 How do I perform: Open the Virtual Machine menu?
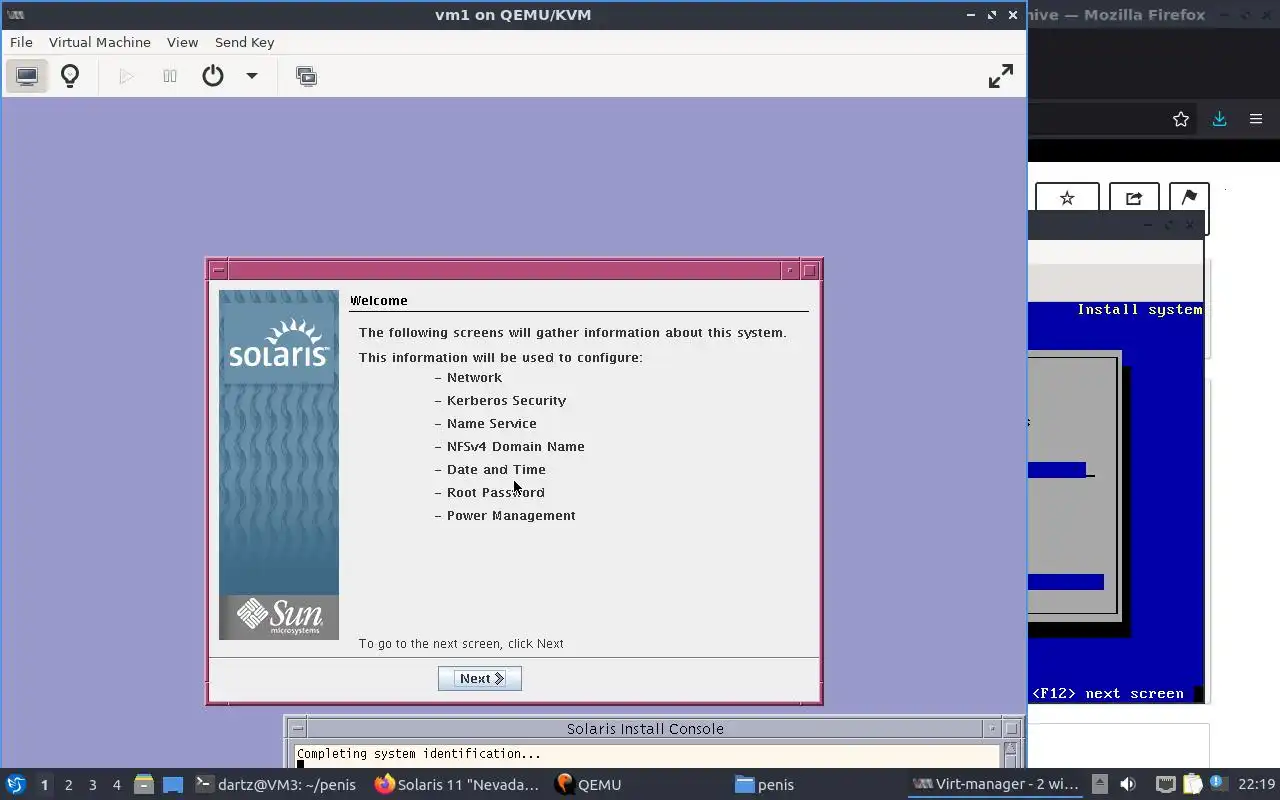pyautogui.click(x=100, y=42)
